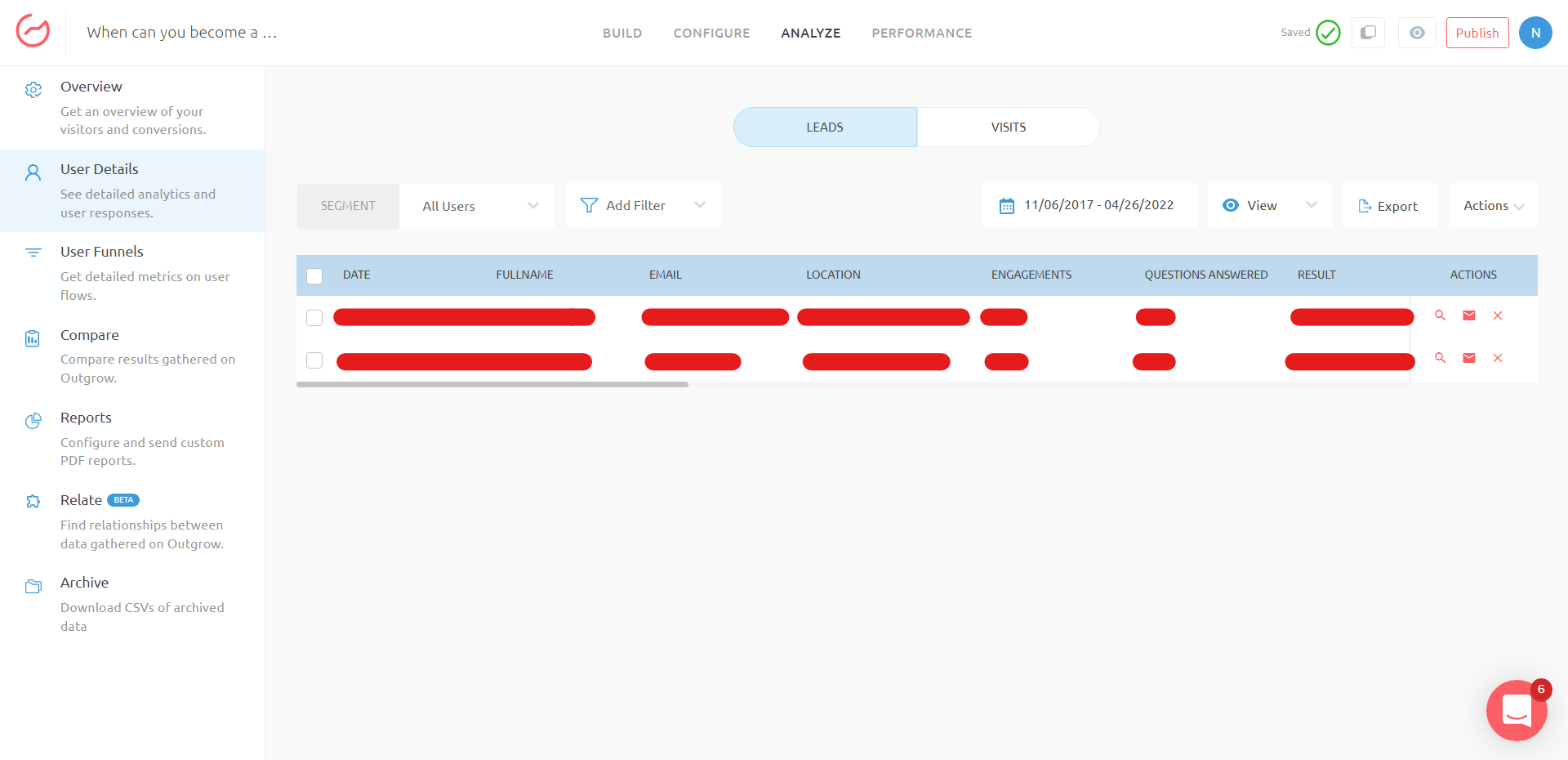1568x760 pixels.
Task: Click the funnel icon in Add Filter
Action: 589,205
